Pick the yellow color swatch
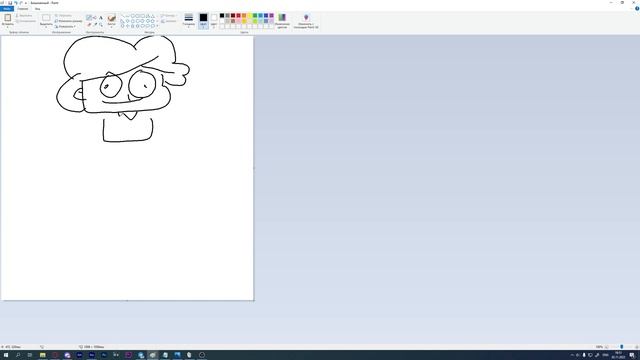Viewport: 640px width, 360px height. (249, 16)
